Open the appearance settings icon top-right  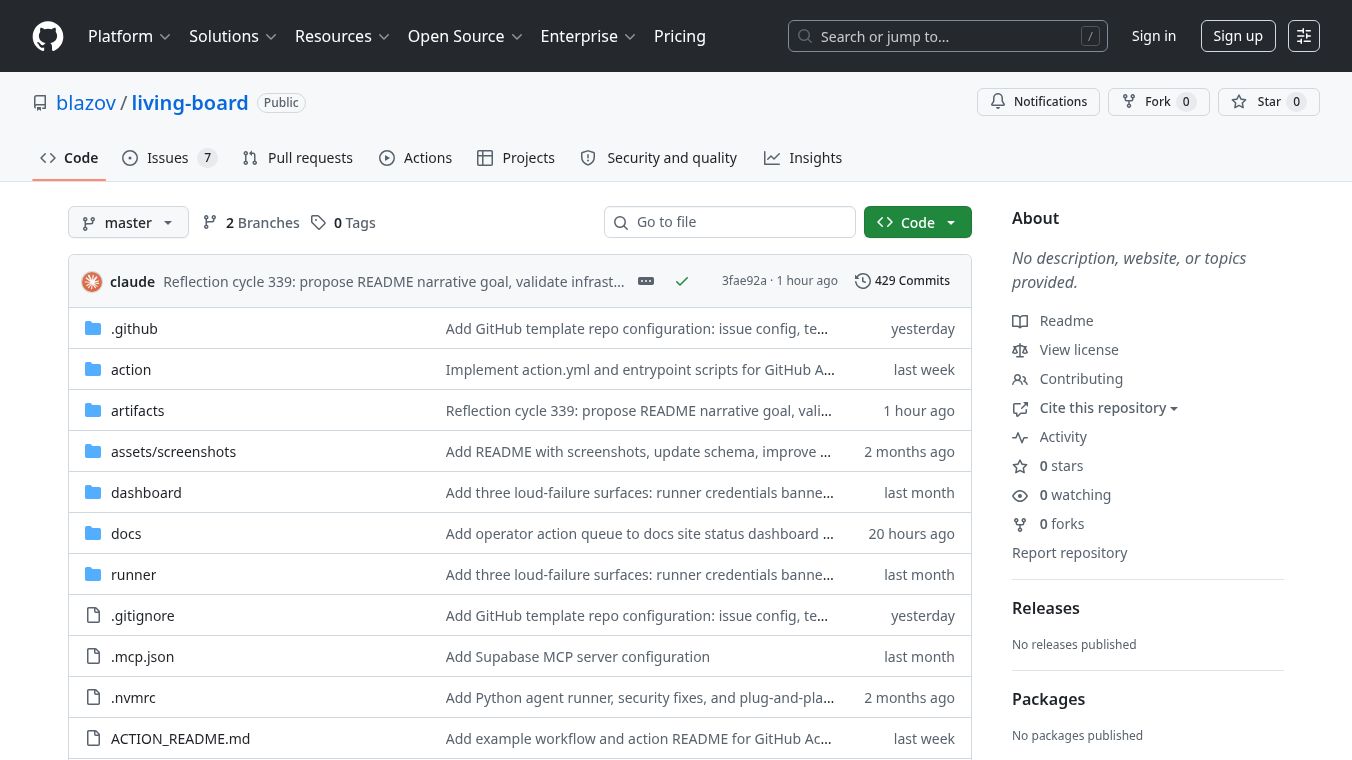click(x=1304, y=36)
